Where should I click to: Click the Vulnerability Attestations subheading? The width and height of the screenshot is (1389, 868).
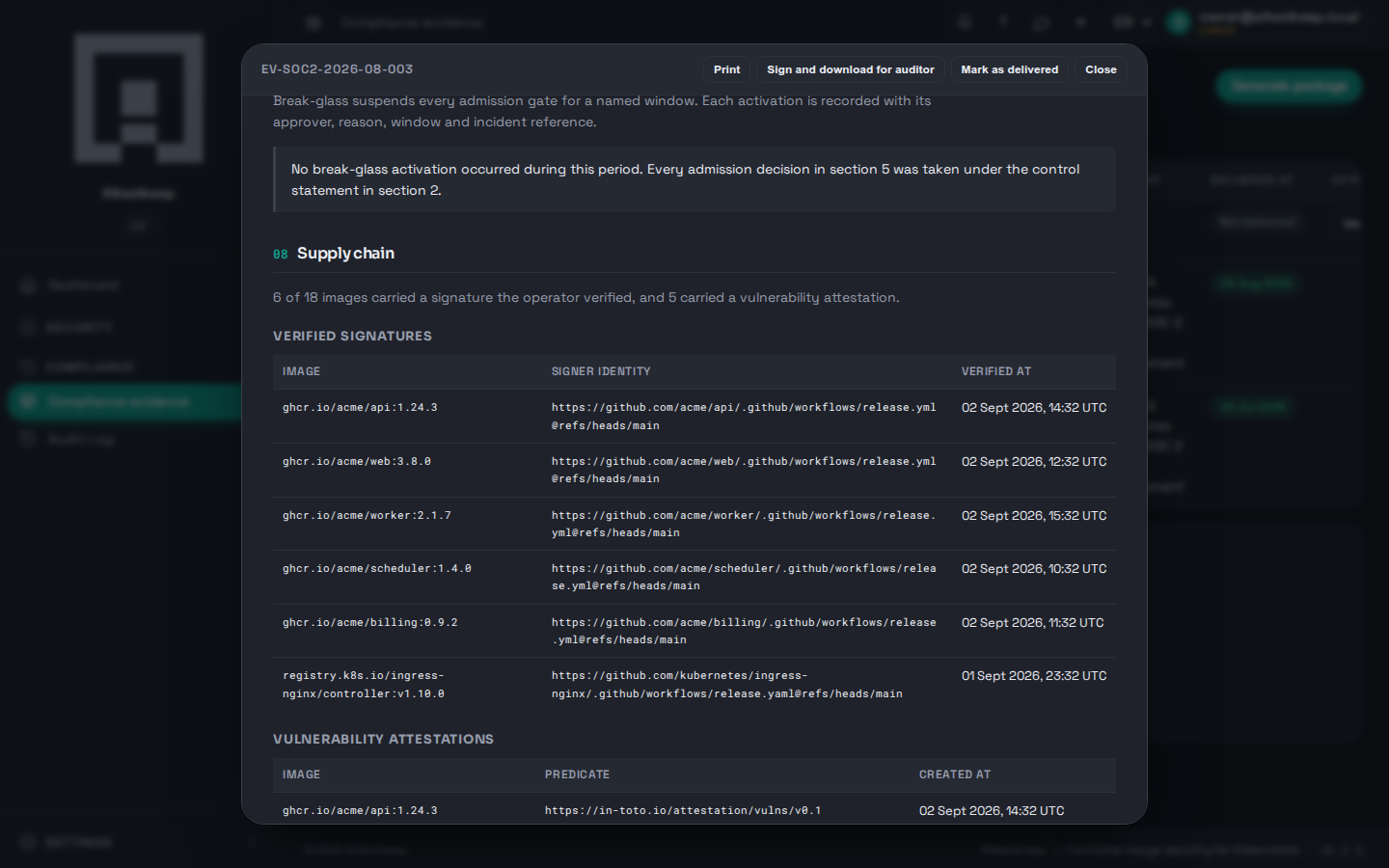pyautogui.click(x=383, y=739)
